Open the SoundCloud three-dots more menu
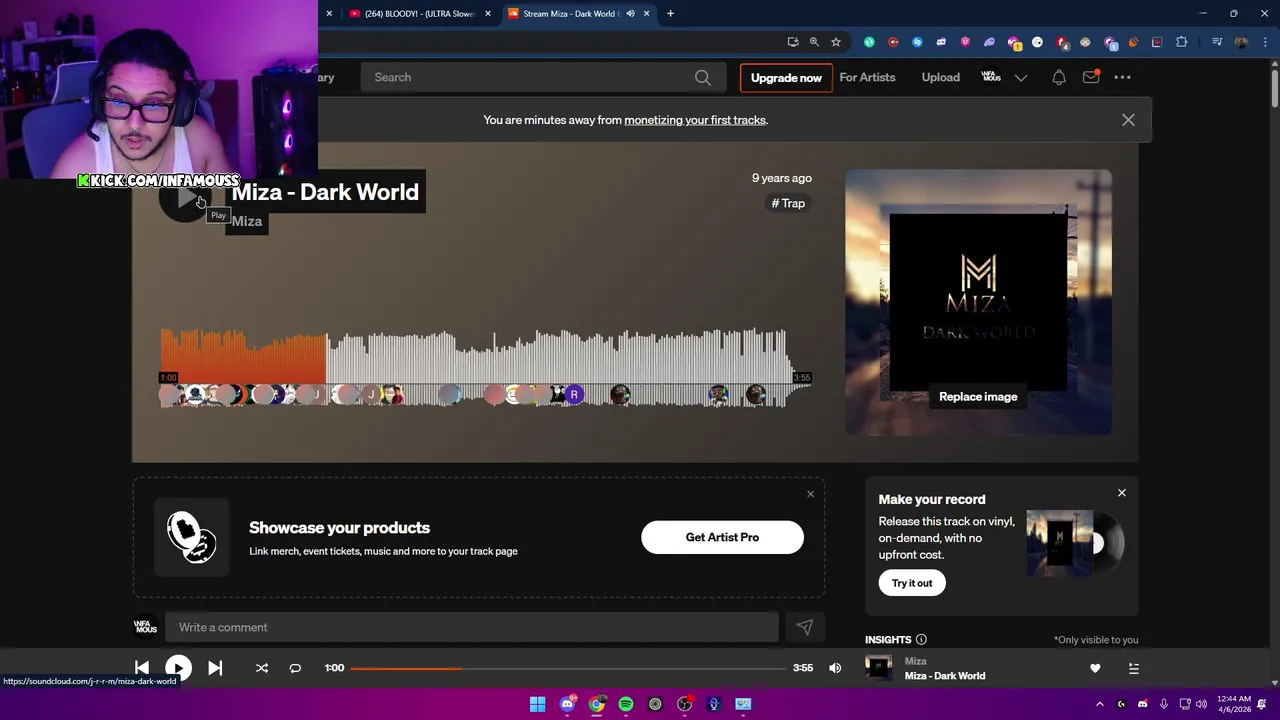The image size is (1280, 720). (1122, 77)
